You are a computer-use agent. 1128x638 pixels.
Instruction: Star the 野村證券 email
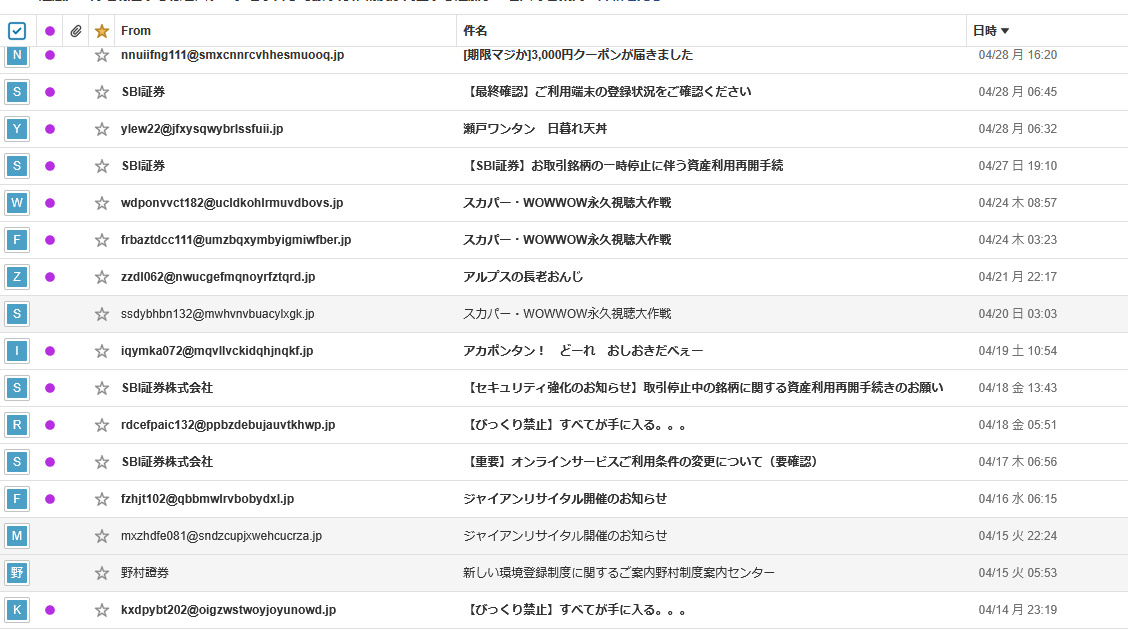(101, 573)
